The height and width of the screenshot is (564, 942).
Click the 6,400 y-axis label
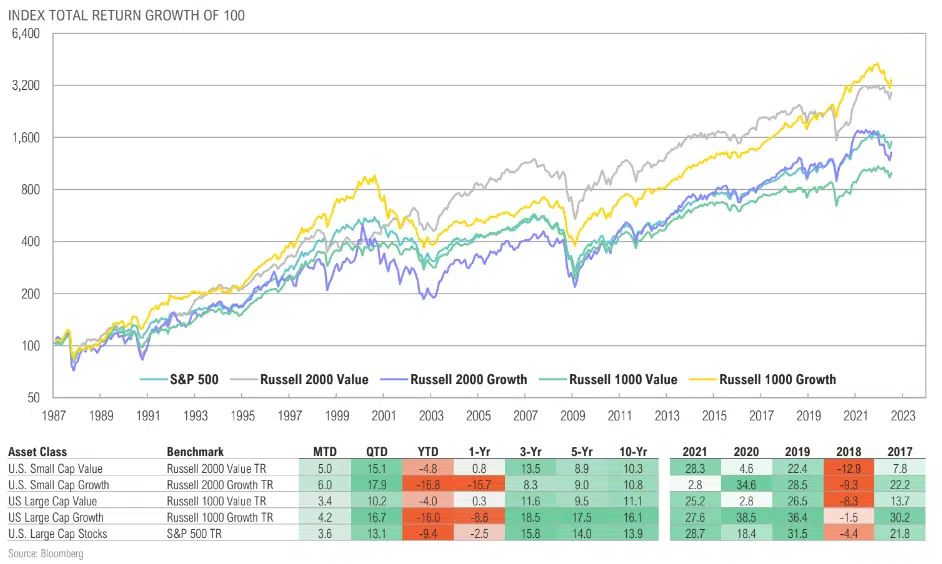(x=23, y=33)
